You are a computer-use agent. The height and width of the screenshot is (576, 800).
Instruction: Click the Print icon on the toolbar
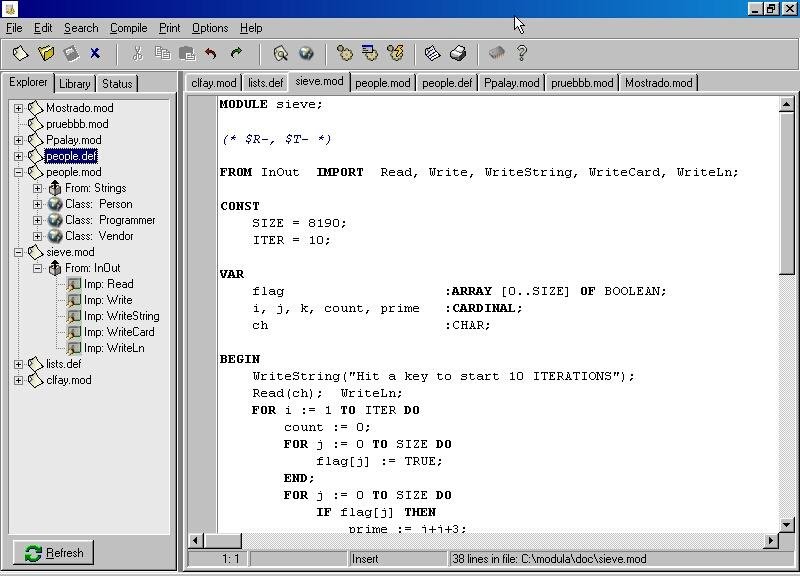point(459,54)
